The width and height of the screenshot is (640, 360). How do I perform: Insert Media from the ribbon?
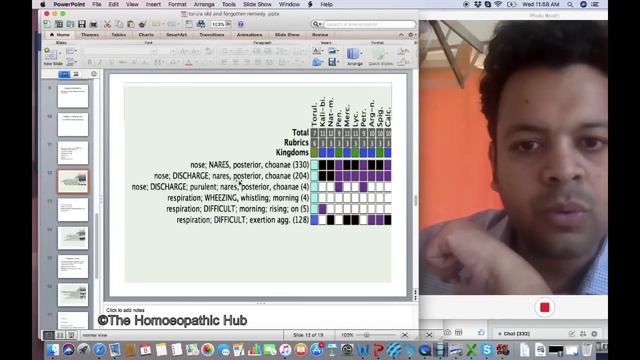point(333,62)
